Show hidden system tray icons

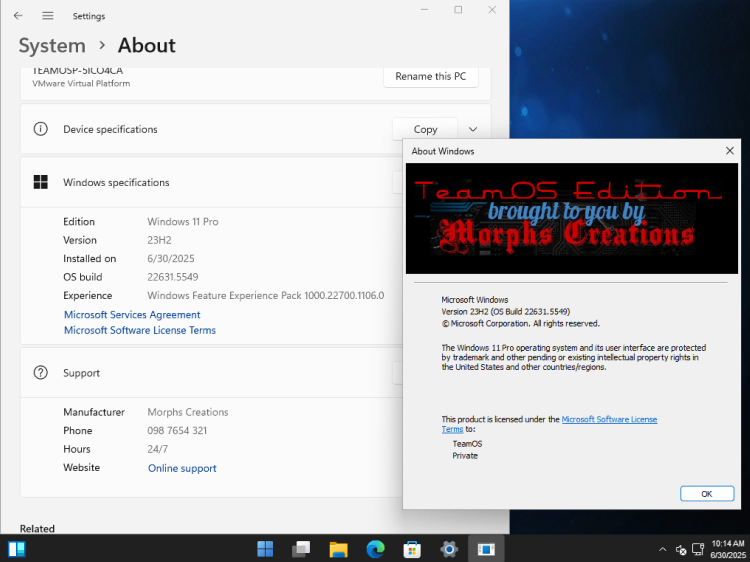(662, 549)
